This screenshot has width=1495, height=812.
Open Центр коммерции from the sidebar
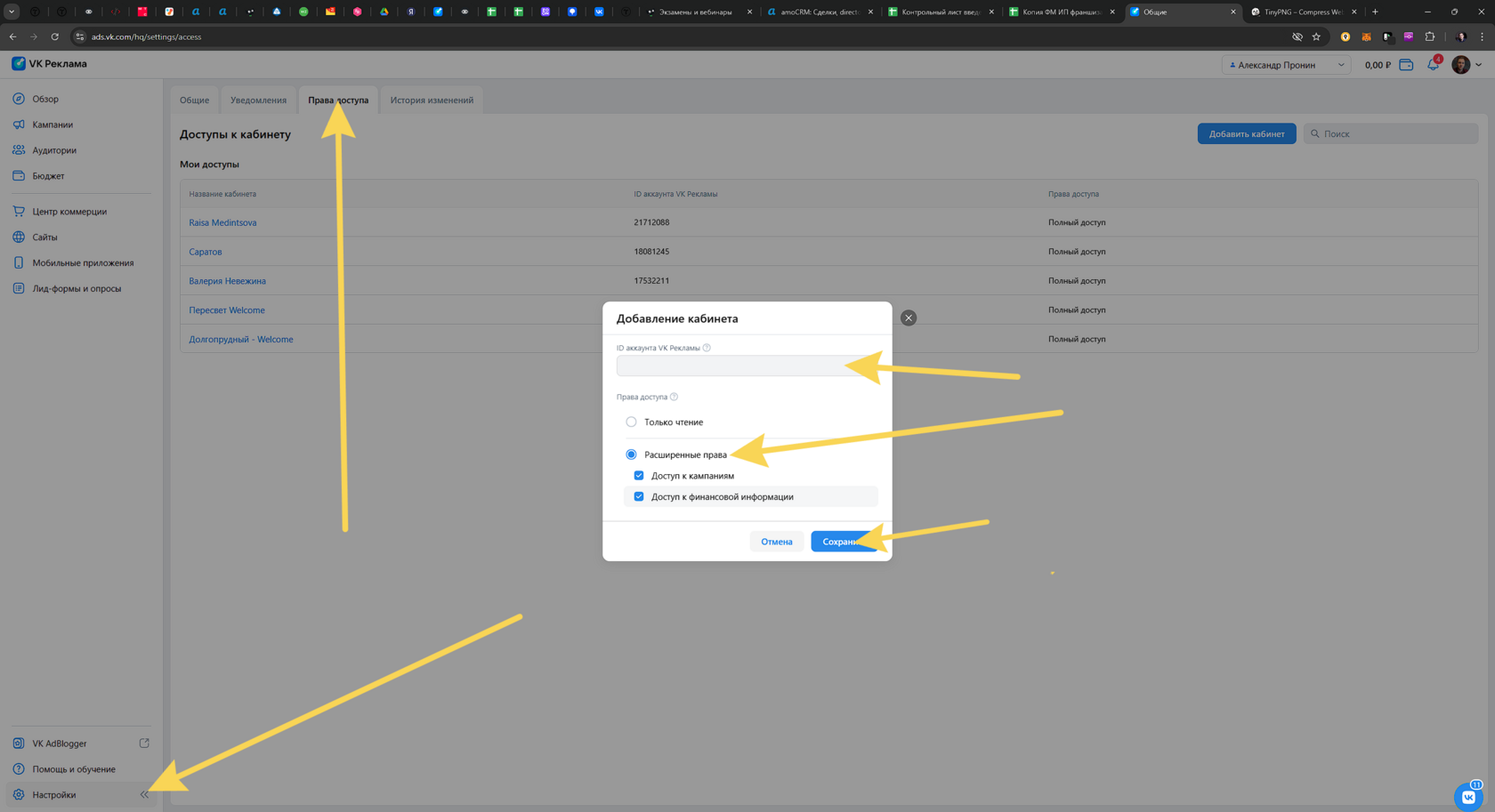click(x=69, y=212)
